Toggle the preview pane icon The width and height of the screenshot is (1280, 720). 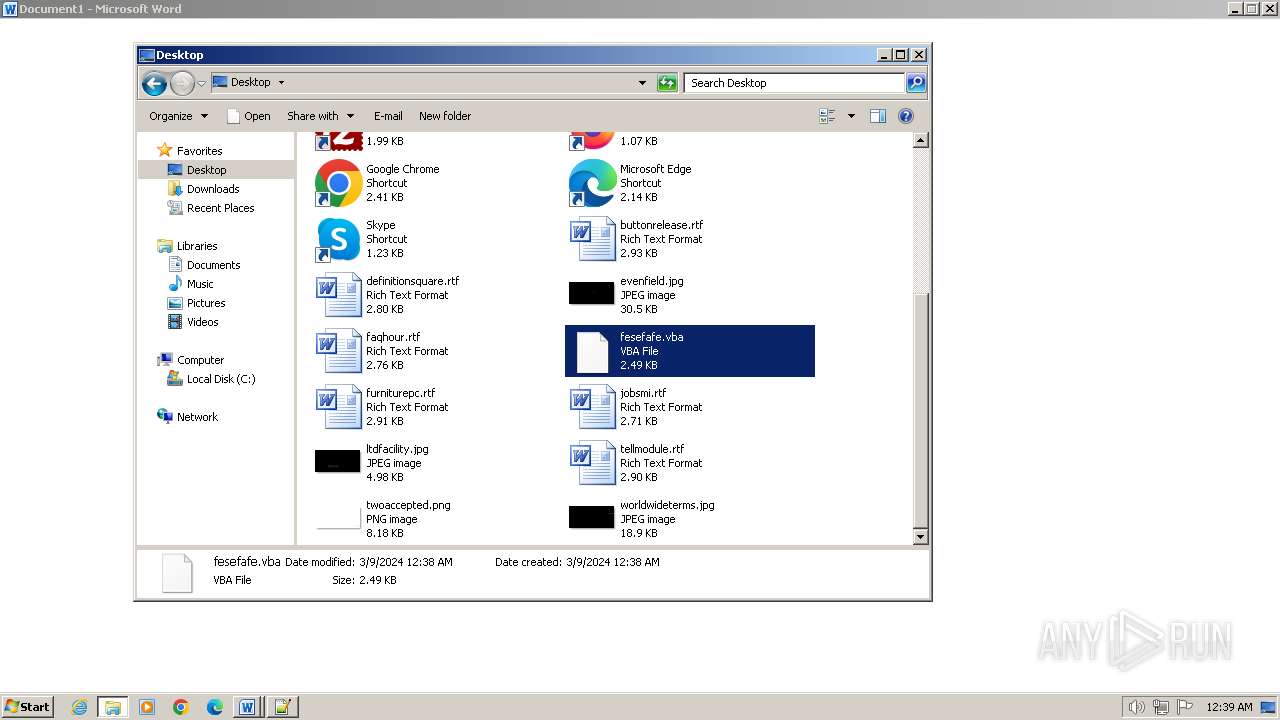pos(878,116)
